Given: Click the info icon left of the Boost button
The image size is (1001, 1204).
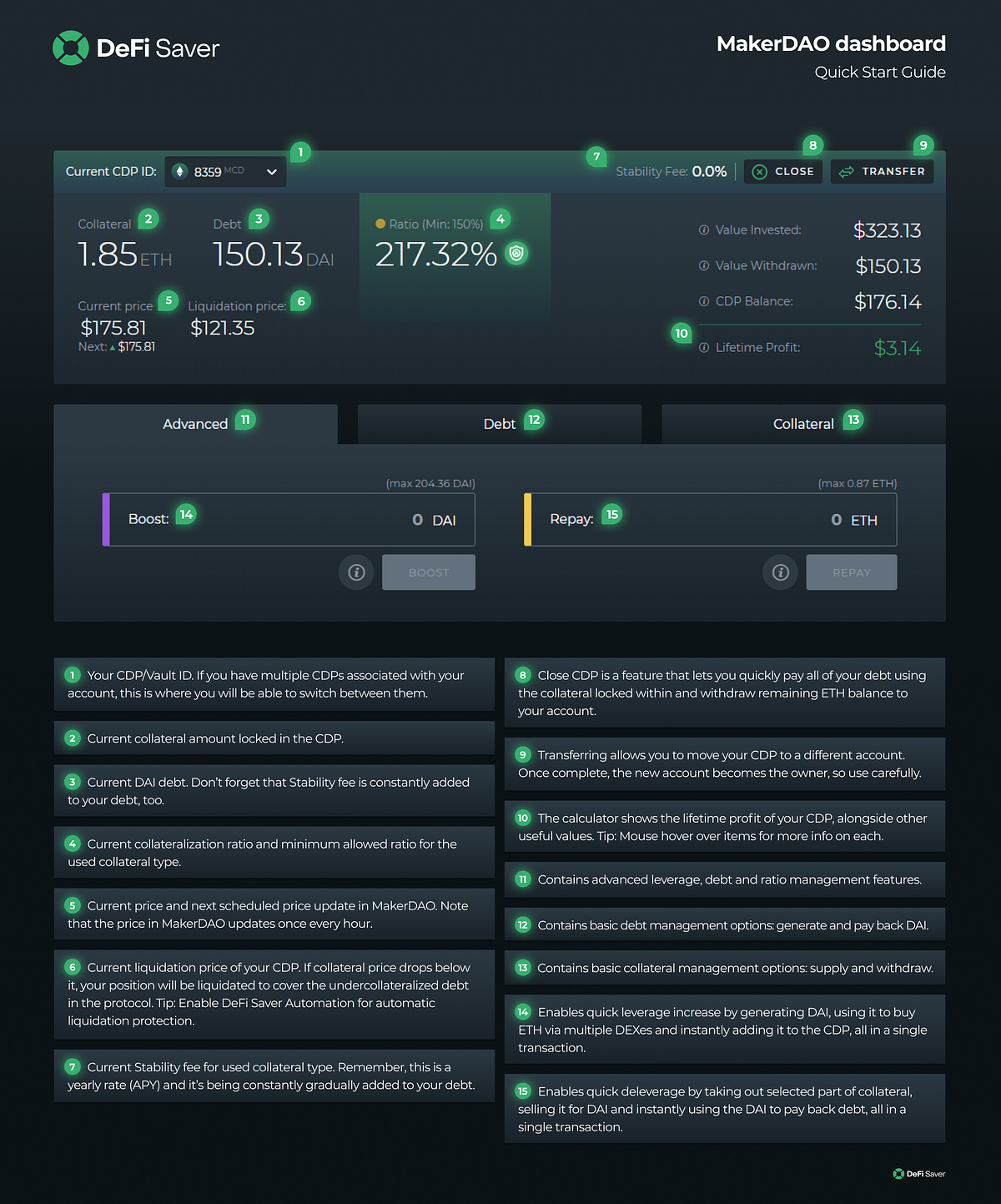Looking at the screenshot, I should pyautogui.click(x=356, y=572).
